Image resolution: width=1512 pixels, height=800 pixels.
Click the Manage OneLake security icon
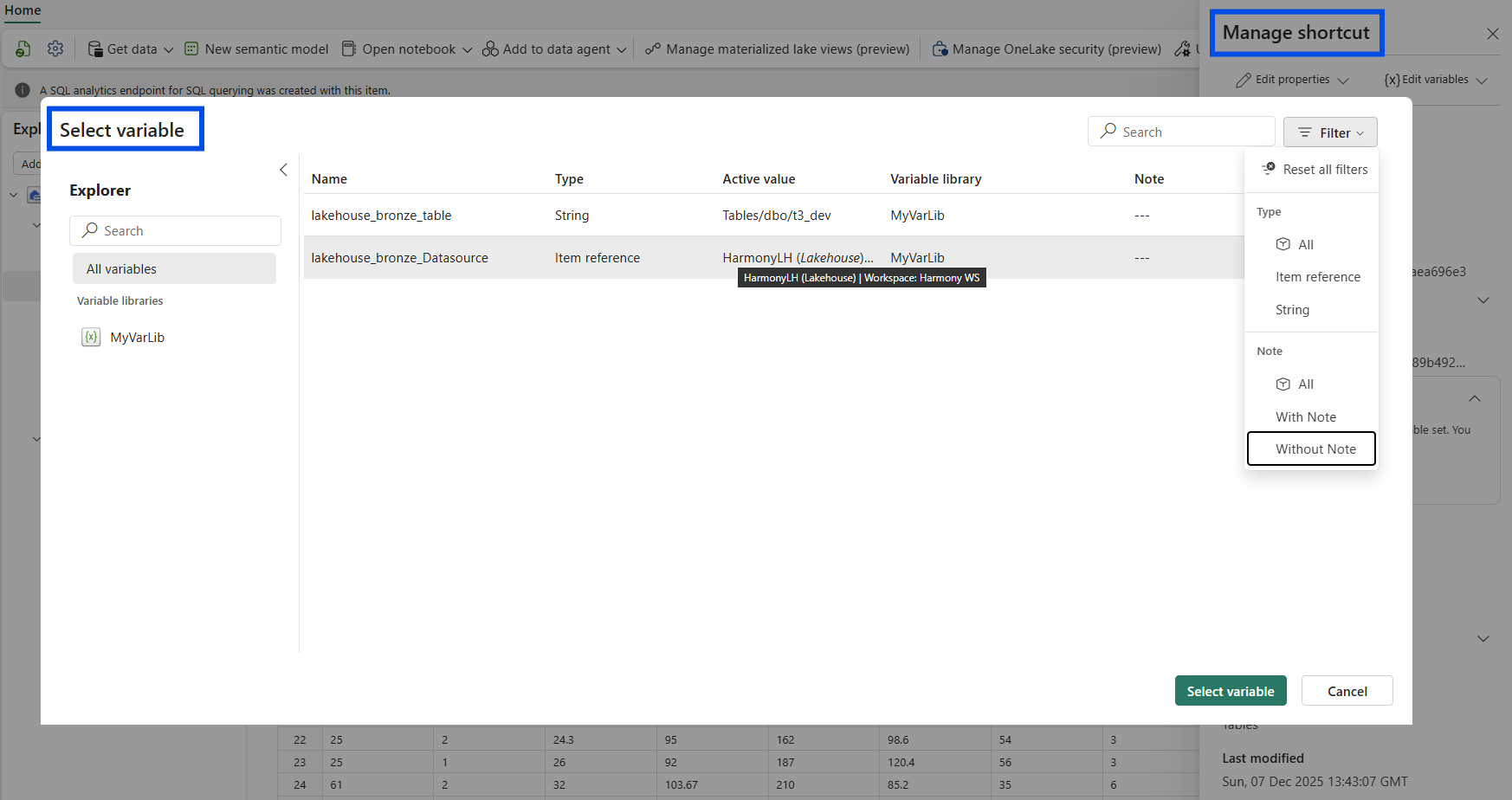[940, 49]
